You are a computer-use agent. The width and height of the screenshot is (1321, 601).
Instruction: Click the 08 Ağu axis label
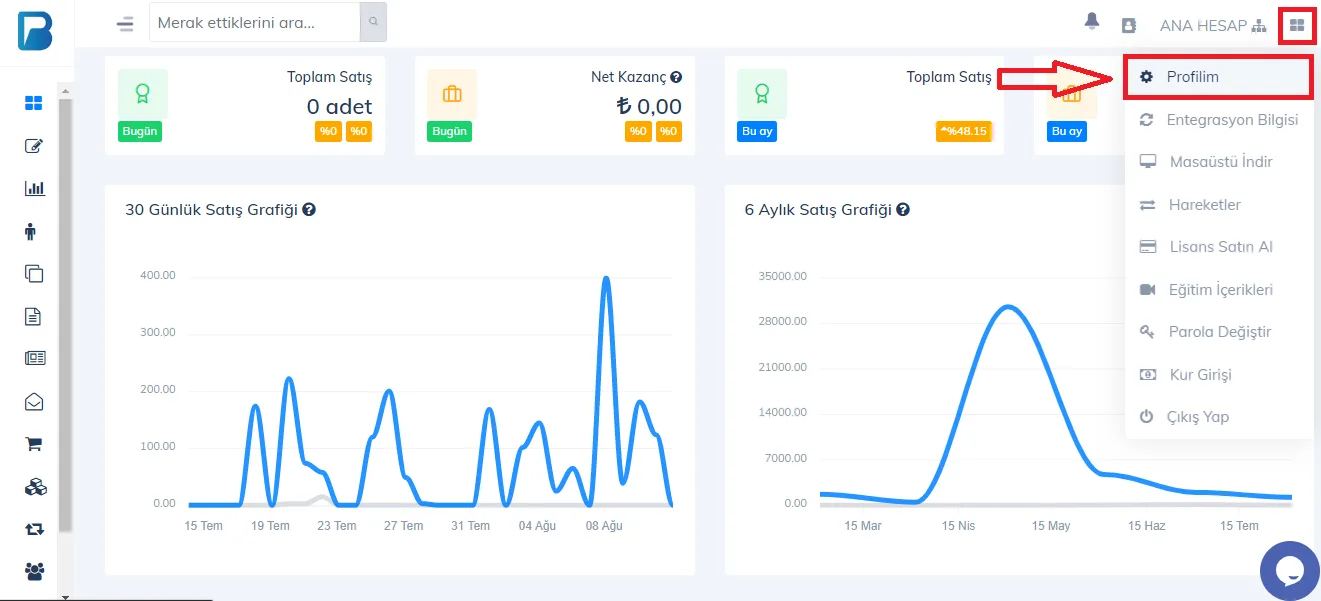603,526
